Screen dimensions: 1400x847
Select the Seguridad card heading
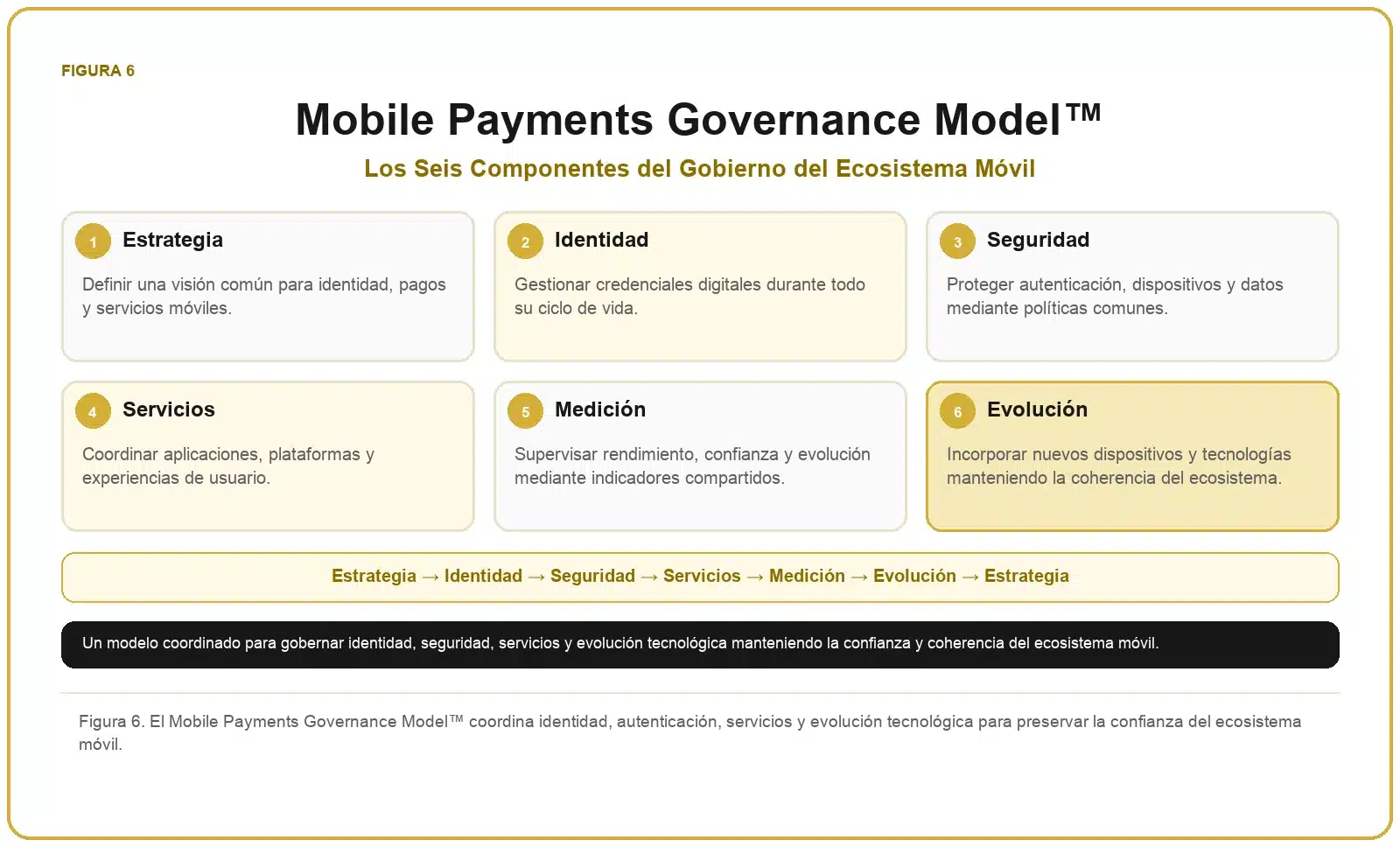point(1038,240)
